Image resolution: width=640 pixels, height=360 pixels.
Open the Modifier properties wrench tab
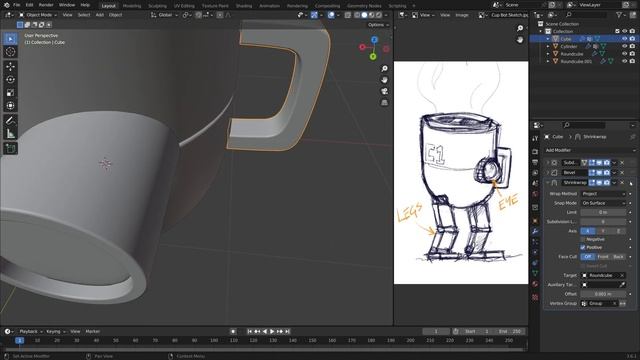[x=535, y=231]
